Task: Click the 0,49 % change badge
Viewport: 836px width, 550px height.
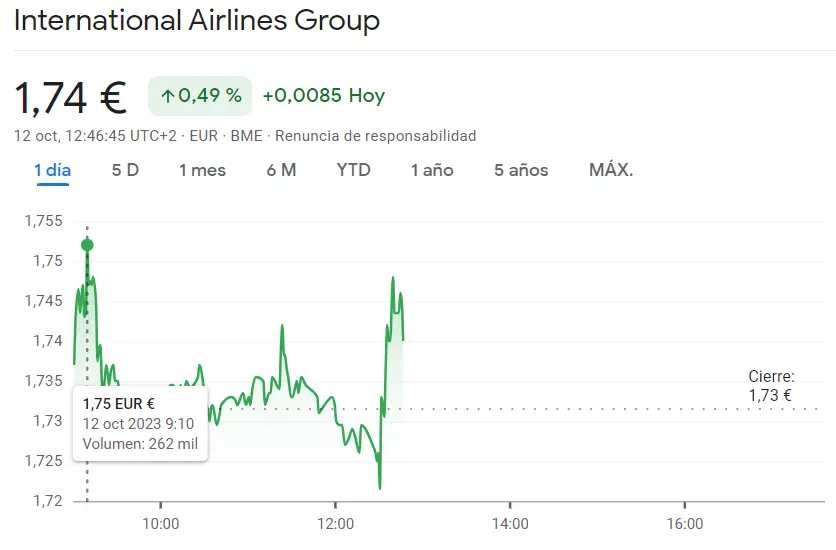Action: pos(200,96)
